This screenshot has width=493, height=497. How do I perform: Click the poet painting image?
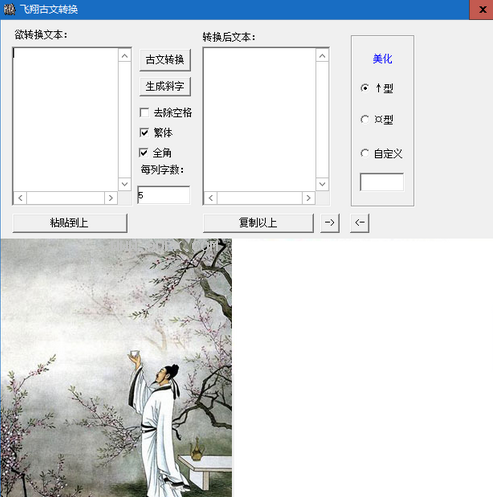click(116, 368)
